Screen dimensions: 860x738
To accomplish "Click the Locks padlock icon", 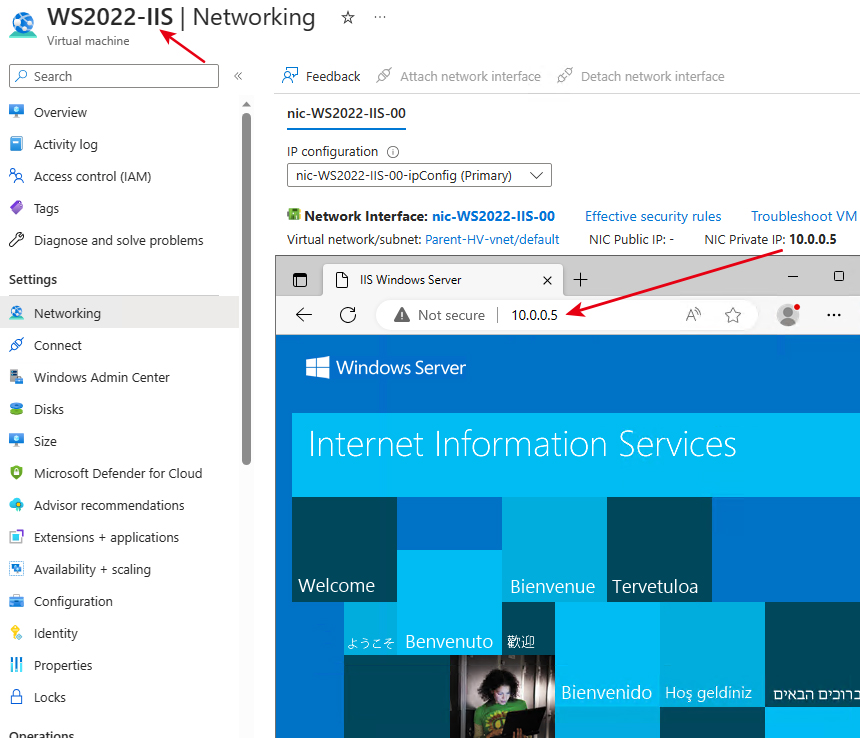I will click(16, 697).
